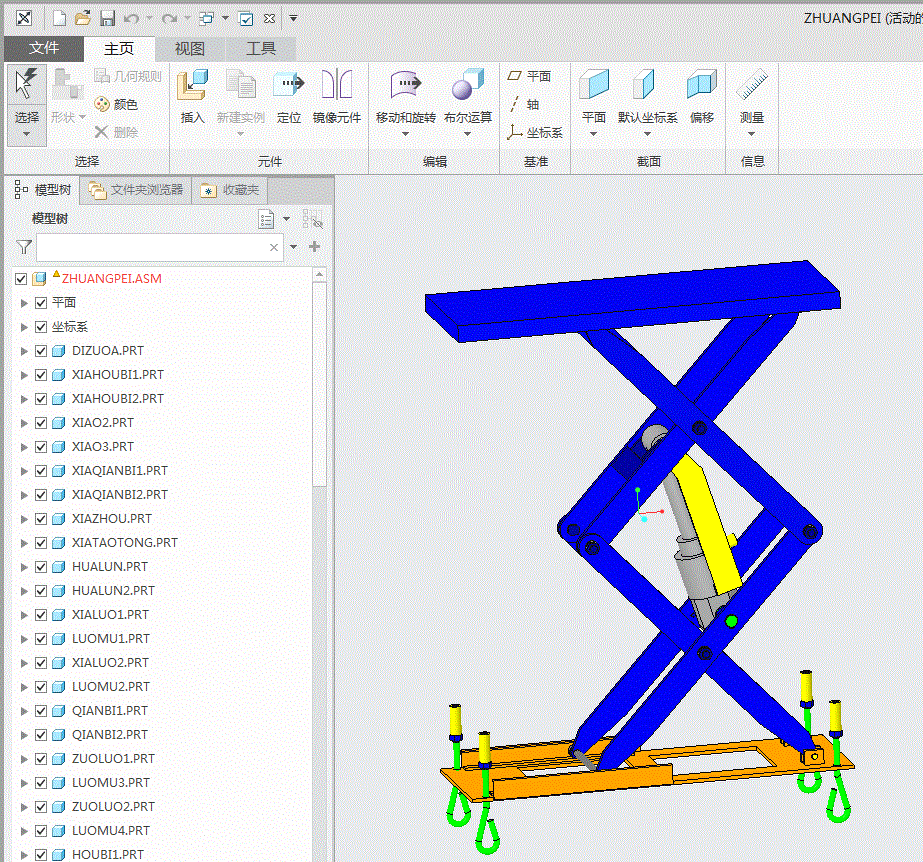Uncheck the HUALUN.PRT checkbox
923x862 pixels.
[41, 567]
